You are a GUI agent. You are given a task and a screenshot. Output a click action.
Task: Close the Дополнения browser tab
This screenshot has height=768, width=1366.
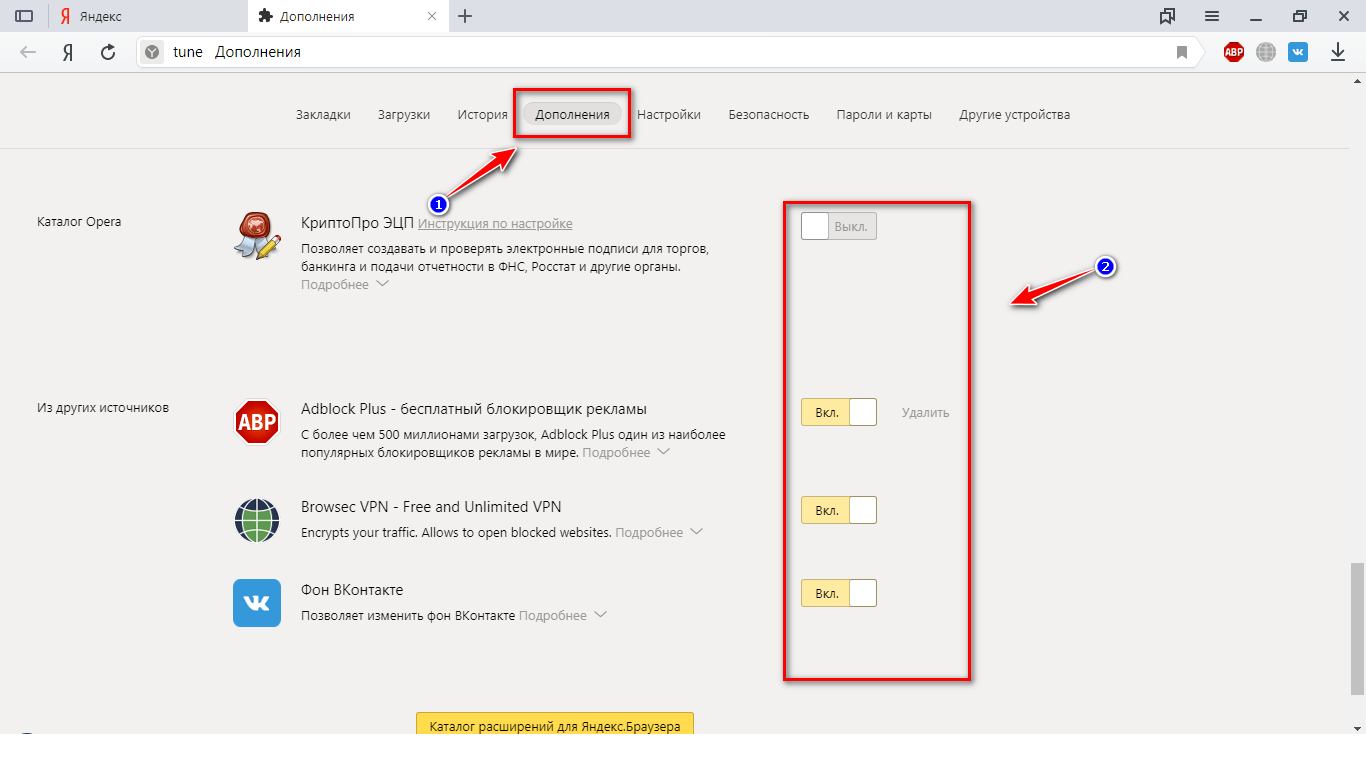(431, 16)
